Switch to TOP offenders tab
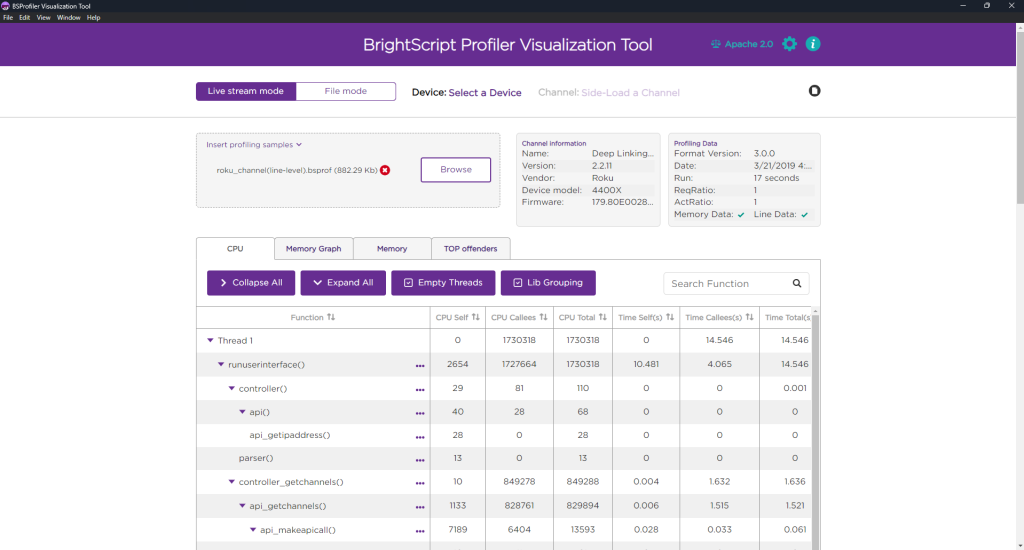1024x550 pixels. 470,249
